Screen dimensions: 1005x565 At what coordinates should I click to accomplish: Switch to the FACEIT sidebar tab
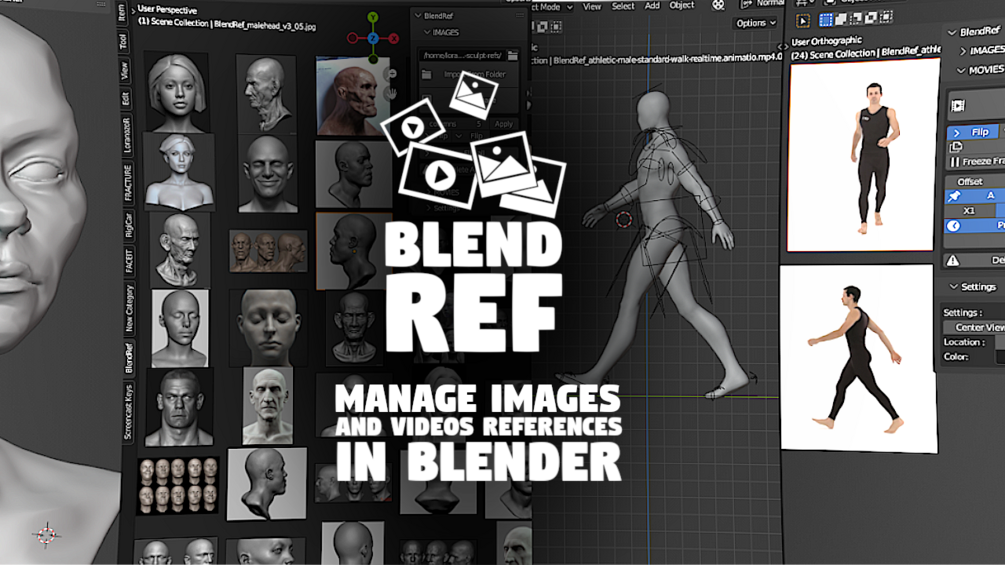pos(129,261)
